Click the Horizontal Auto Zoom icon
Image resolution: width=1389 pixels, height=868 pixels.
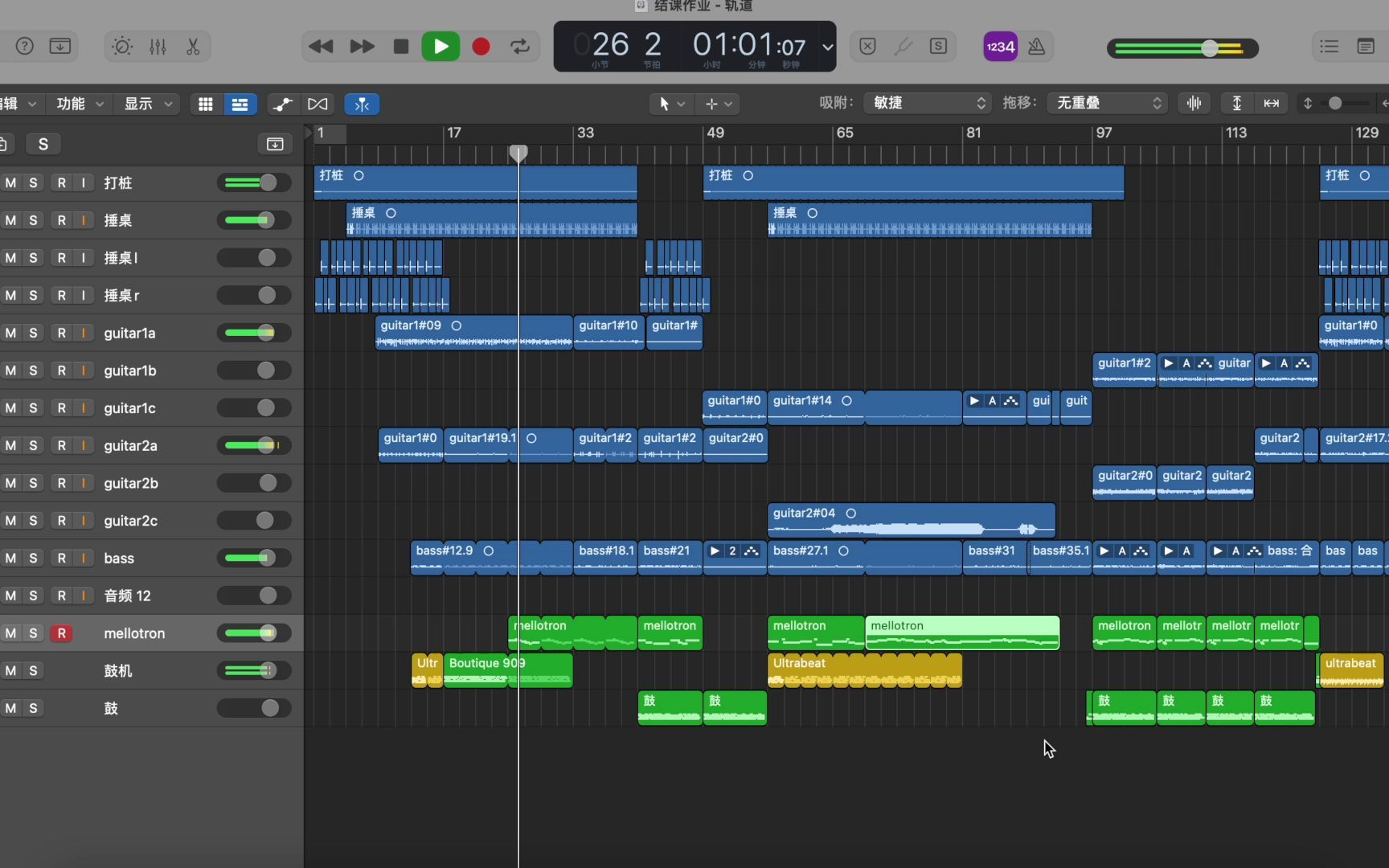pyautogui.click(x=1272, y=103)
